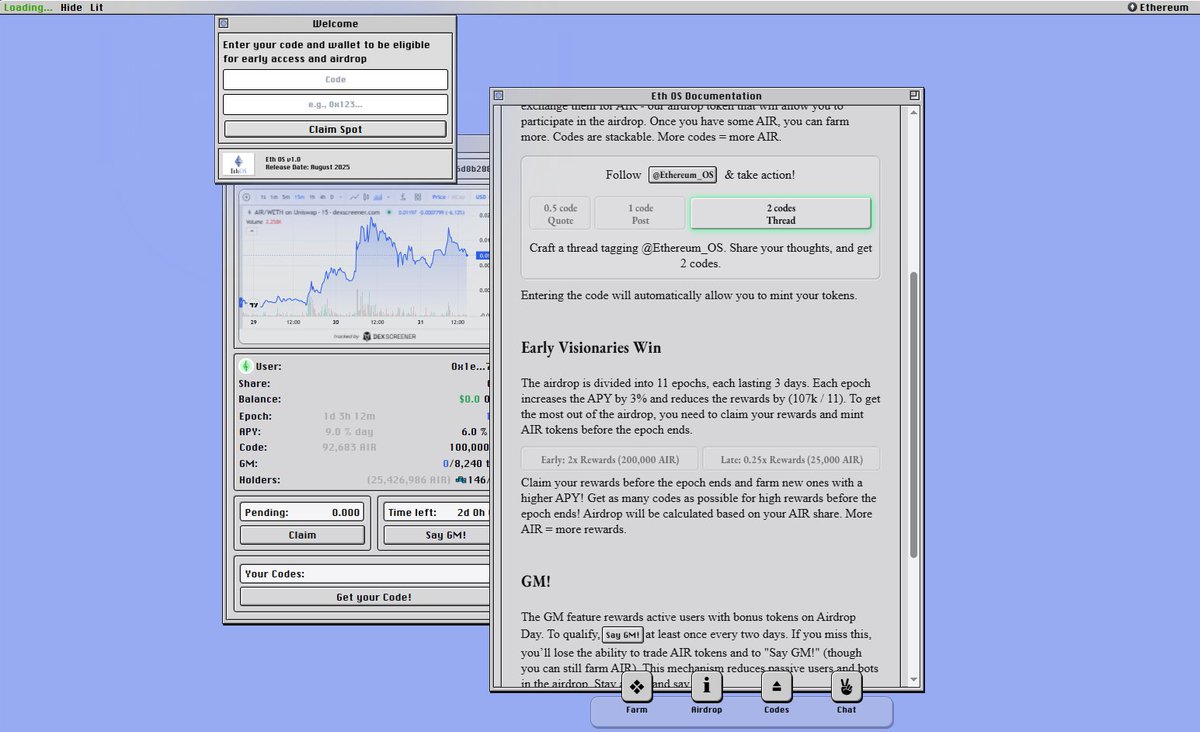This screenshot has width=1200, height=732.
Task: Click documentation scrollbar up arrow
Action: coord(913,114)
